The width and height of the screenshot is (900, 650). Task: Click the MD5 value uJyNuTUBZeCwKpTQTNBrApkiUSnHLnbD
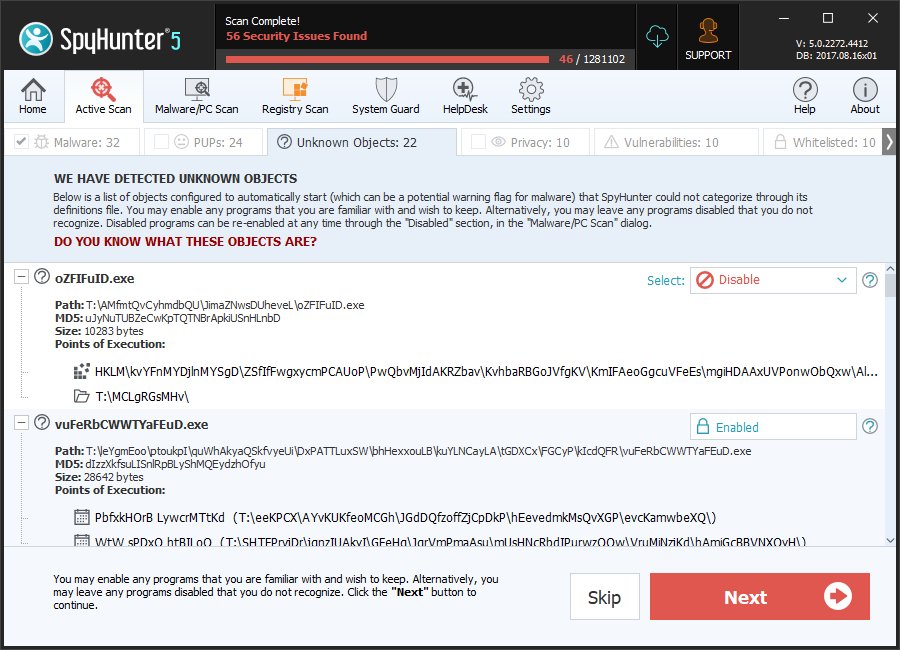click(x=183, y=318)
